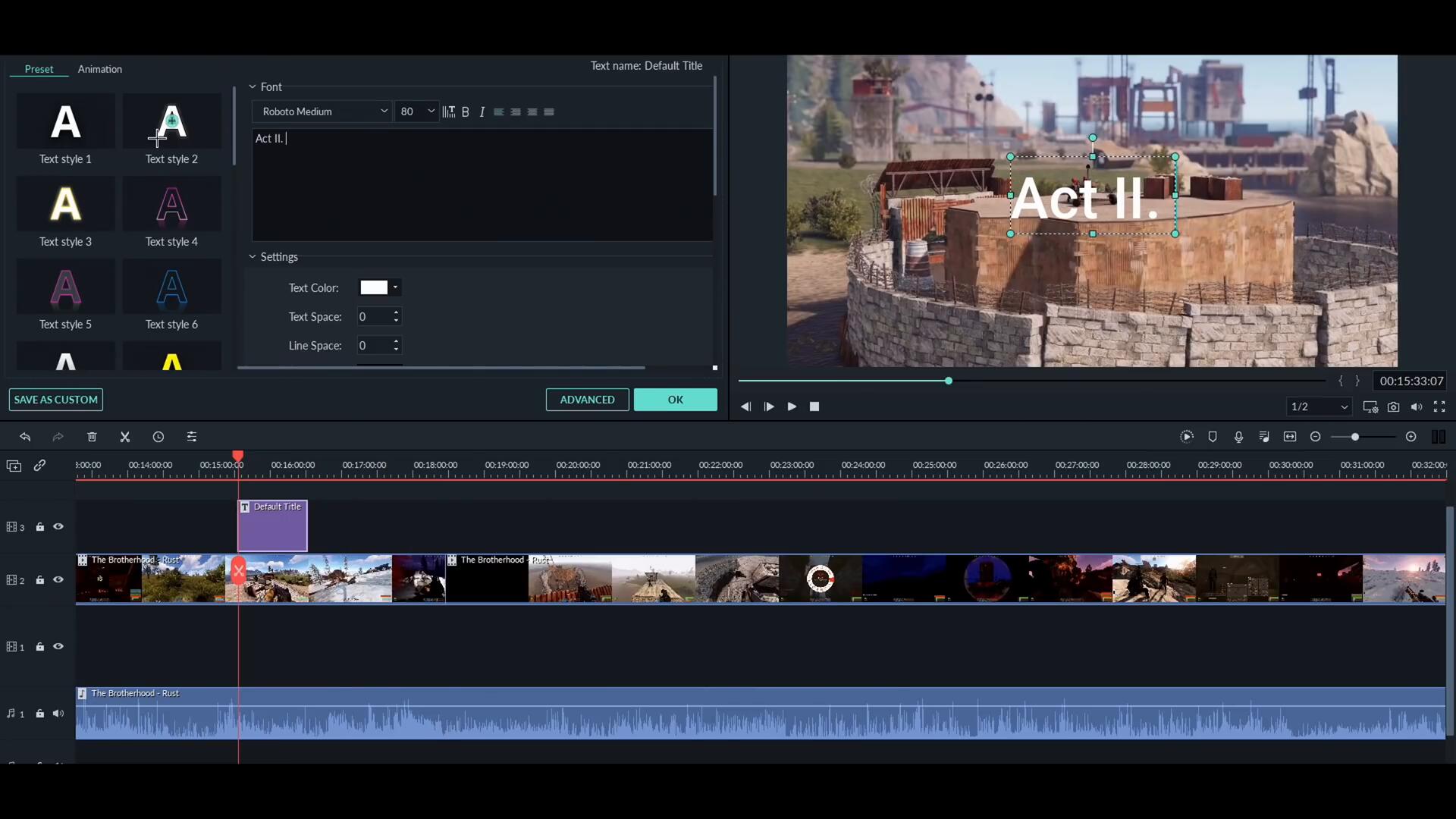
Task: Take a snapshot with the camera icon
Action: [x=1393, y=407]
